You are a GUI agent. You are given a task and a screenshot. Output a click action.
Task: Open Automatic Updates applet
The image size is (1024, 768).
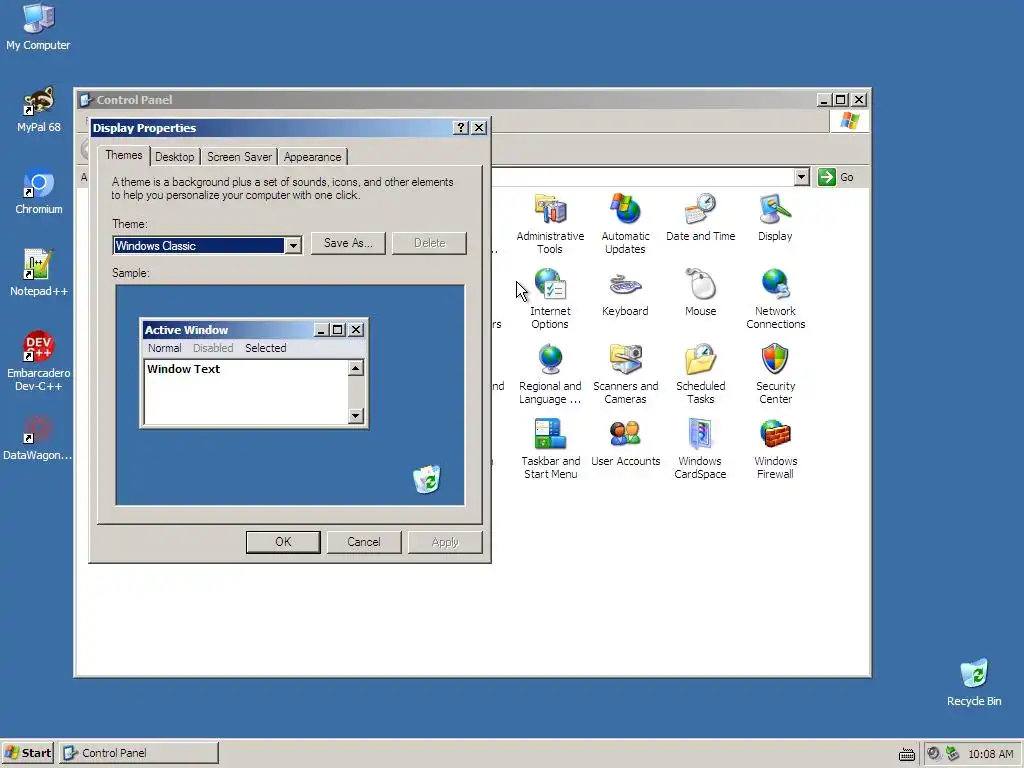[625, 223]
